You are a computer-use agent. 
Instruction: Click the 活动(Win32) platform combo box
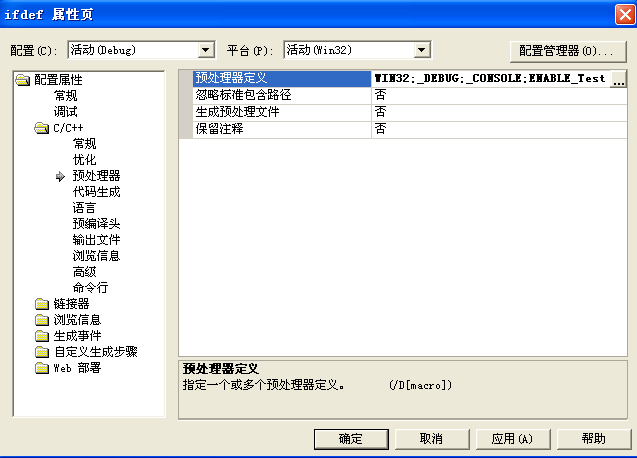click(x=357, y=50)
